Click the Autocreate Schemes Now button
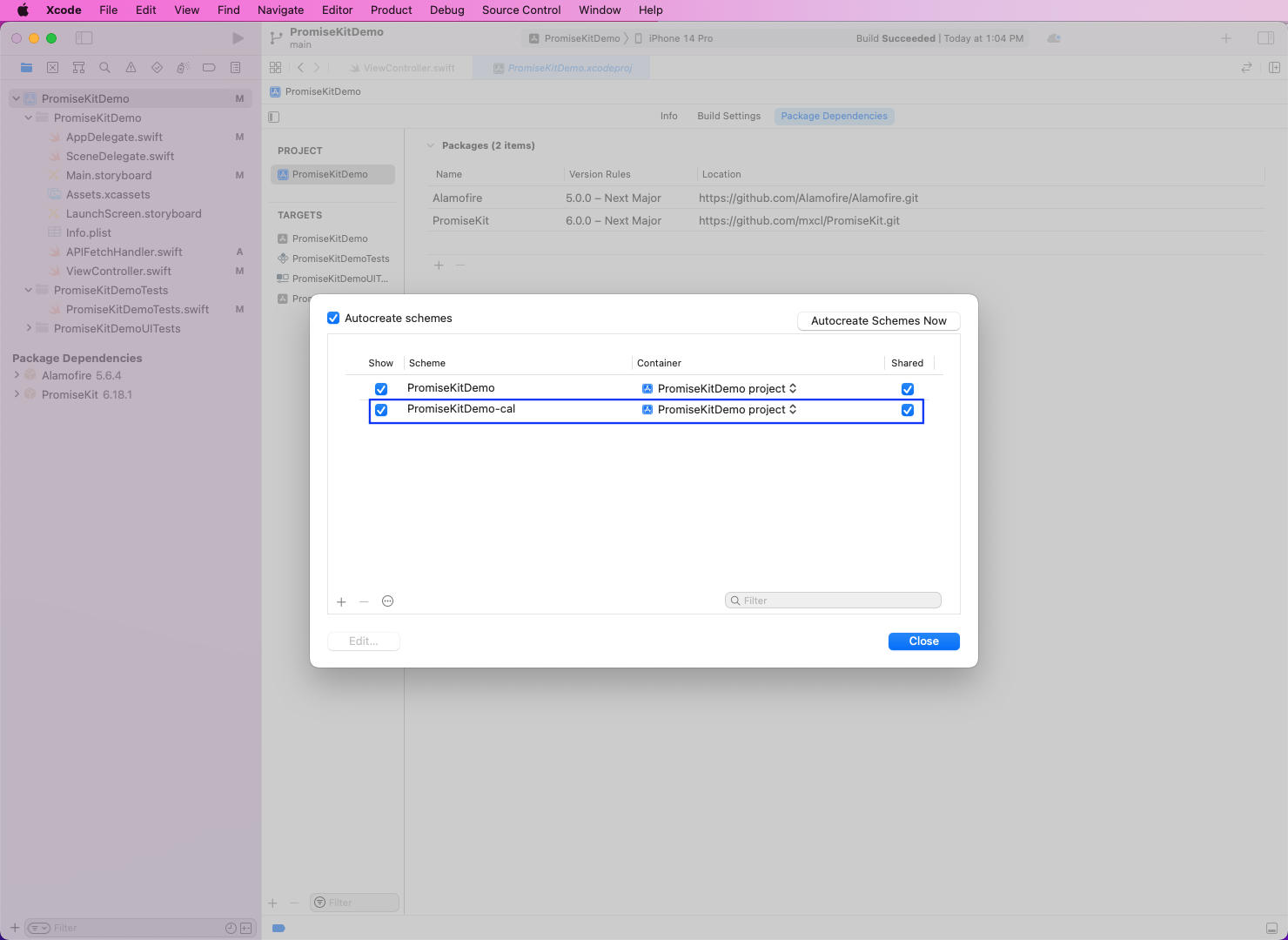This screenshot has width=1288, height=940. point(878,321)
